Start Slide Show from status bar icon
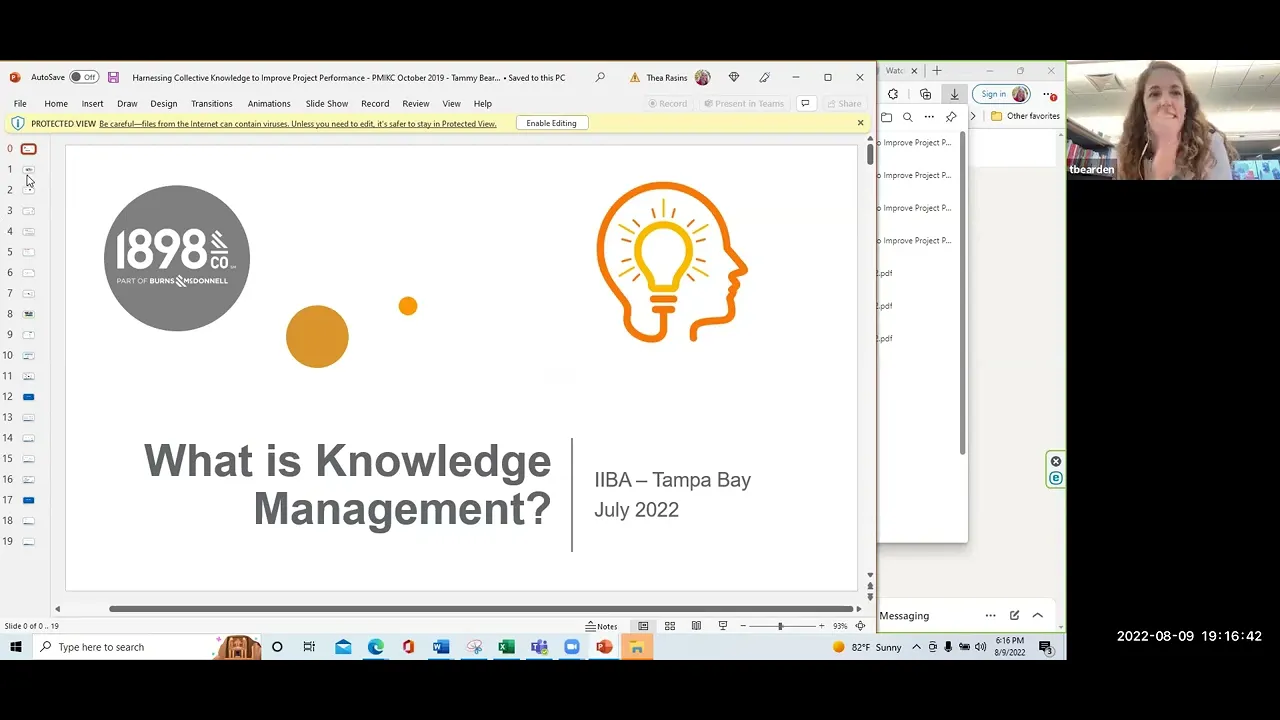Screen dimensions: 1280x720 click(x=722, y=626)
